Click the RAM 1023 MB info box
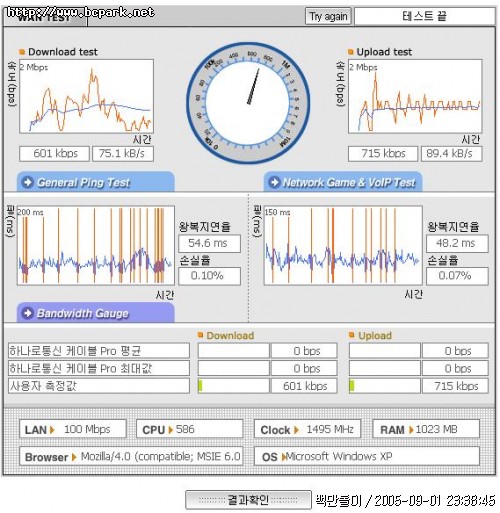 pos(426,429)
